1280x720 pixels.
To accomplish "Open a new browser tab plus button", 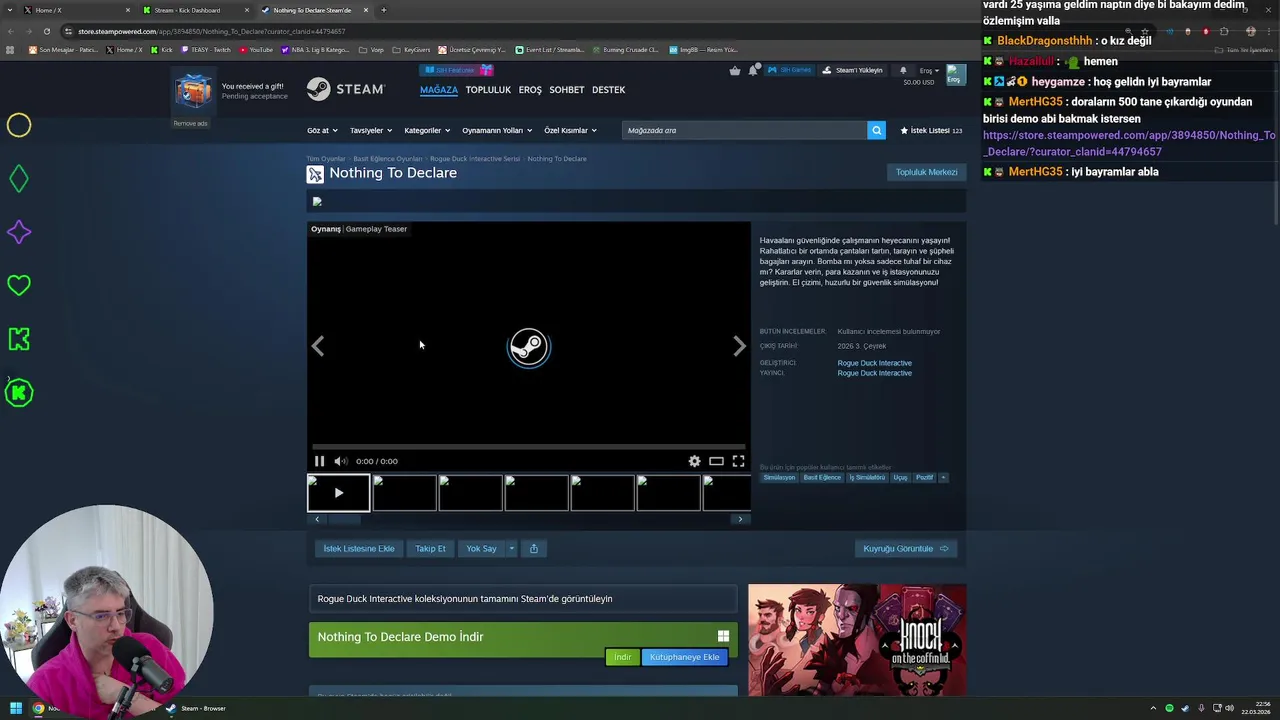I will (x=383, y=10).
